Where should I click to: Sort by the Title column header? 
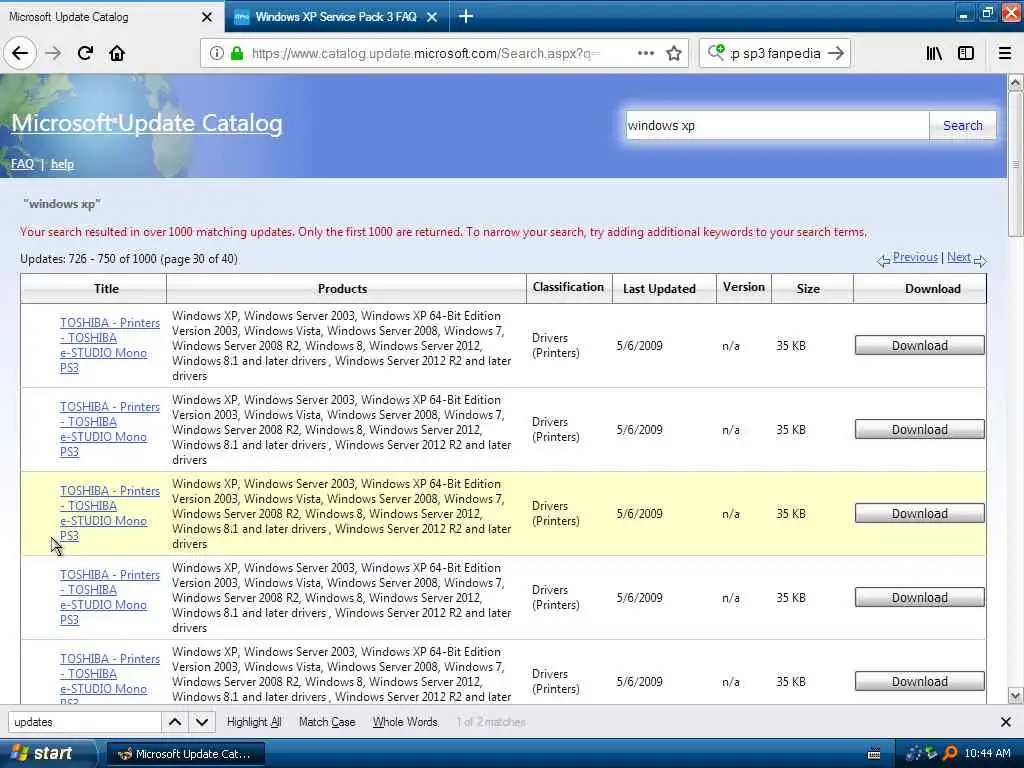(106, 289)
